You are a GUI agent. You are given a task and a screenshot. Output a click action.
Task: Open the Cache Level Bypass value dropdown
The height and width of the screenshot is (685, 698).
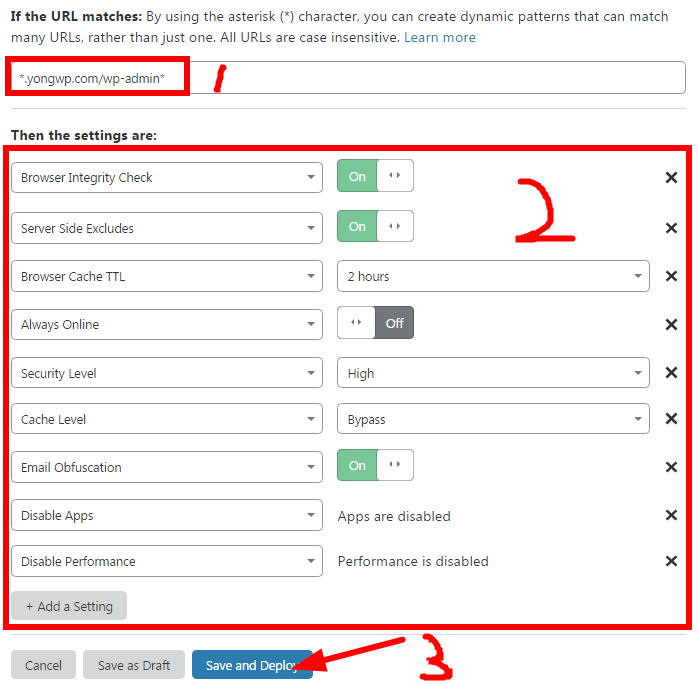(493, 419)
